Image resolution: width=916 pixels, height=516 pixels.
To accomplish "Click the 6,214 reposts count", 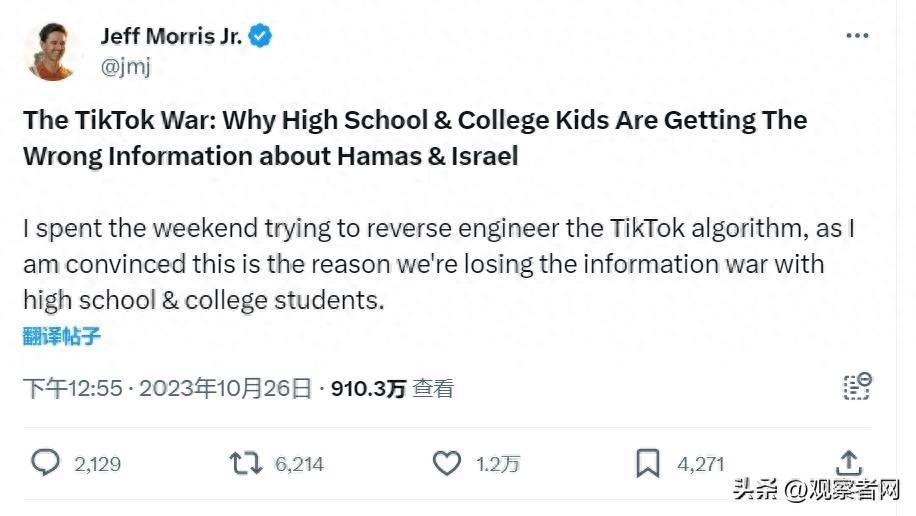I will point(299,464).
